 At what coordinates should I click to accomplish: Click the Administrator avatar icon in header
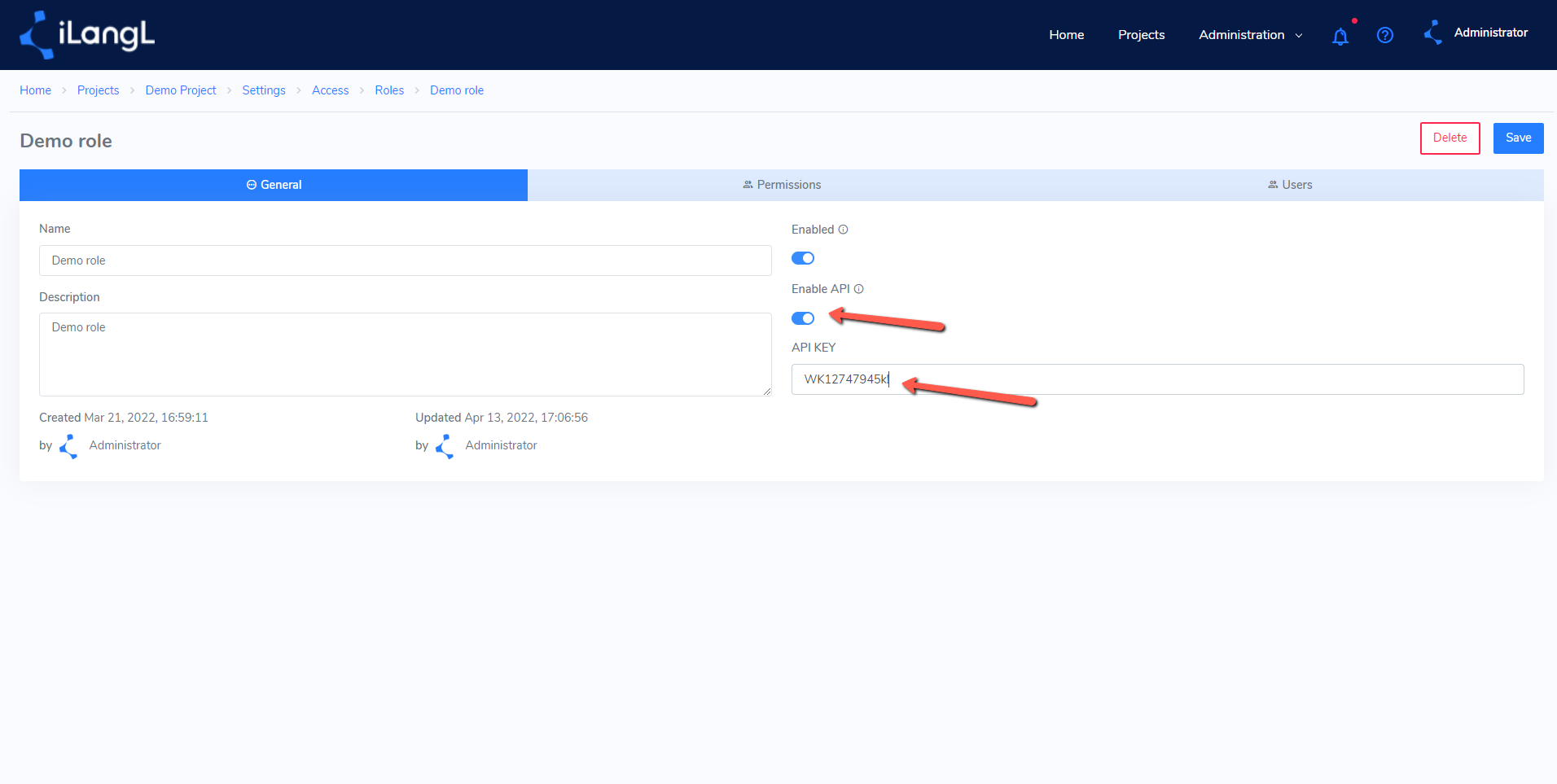[1433, 33]
